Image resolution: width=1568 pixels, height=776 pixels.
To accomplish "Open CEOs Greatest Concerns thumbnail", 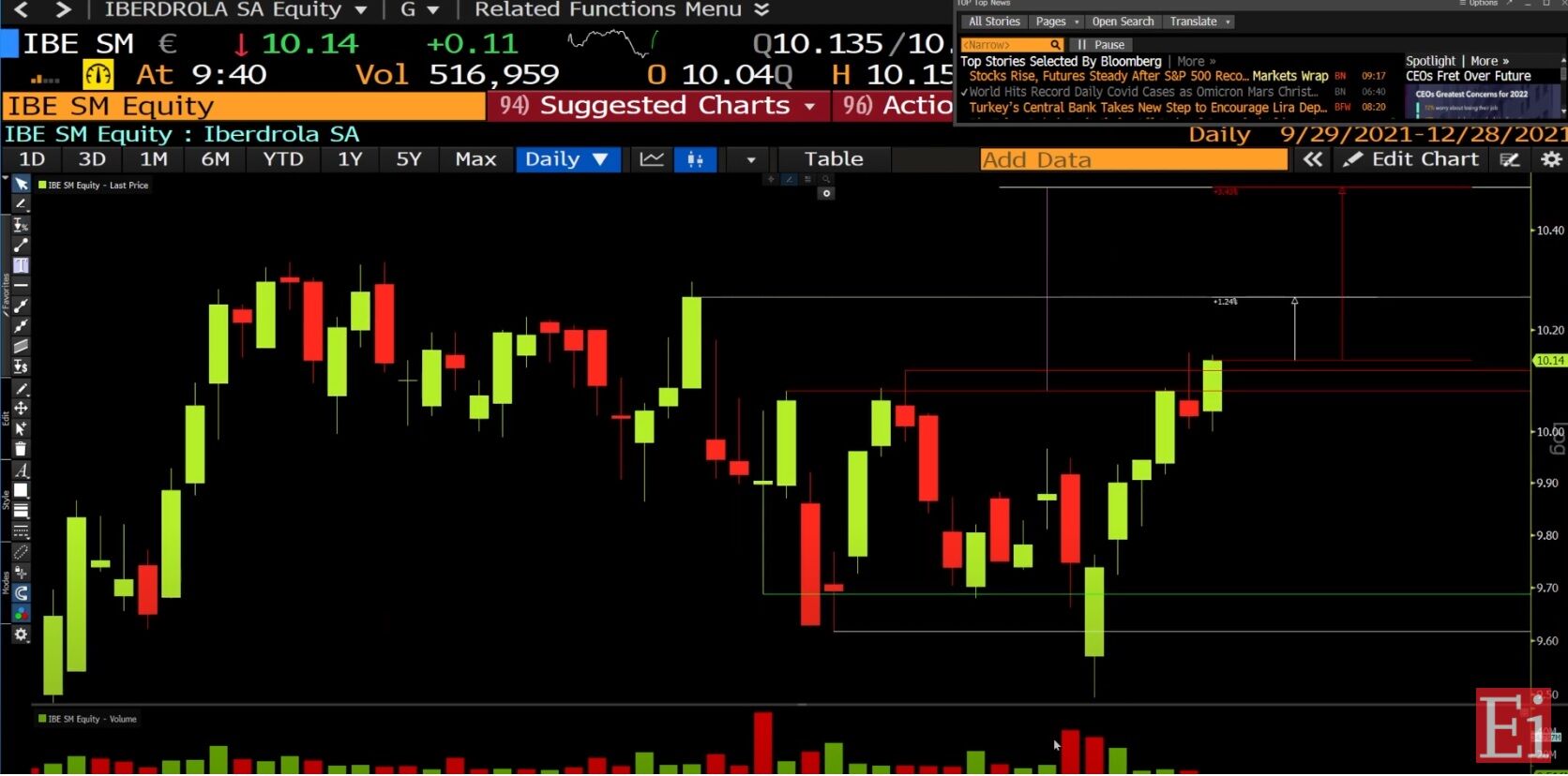I will point(1484,101).
